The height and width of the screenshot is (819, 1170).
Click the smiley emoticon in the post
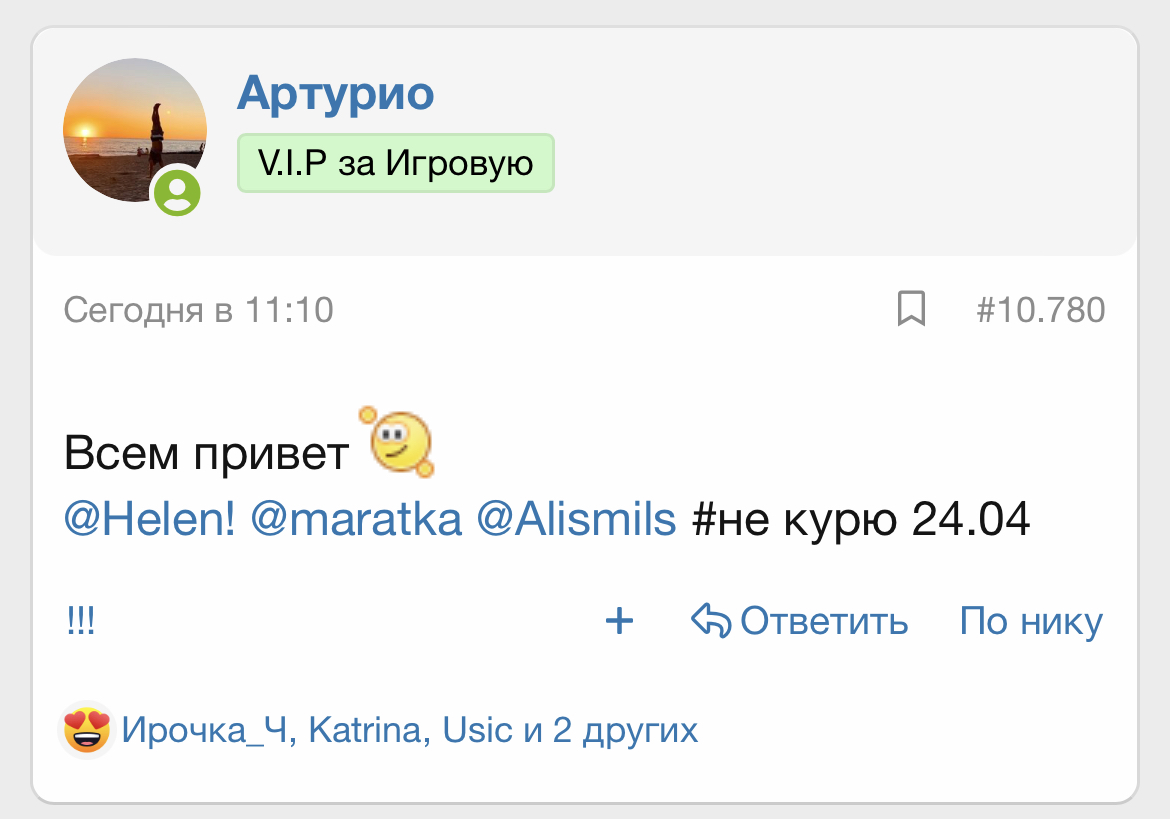coord(399,443)
